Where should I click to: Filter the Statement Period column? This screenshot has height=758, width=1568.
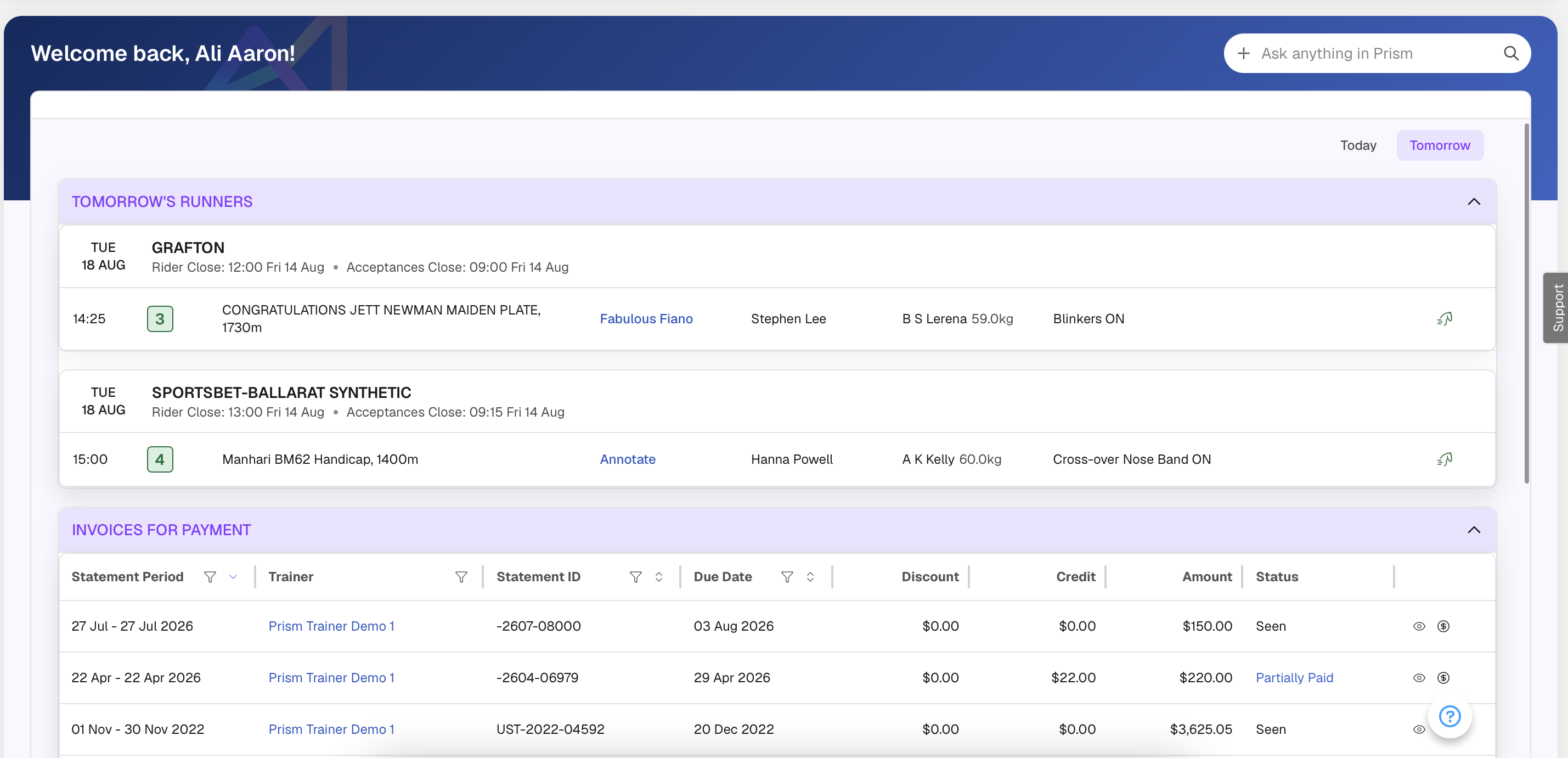[x=210, y=576]
